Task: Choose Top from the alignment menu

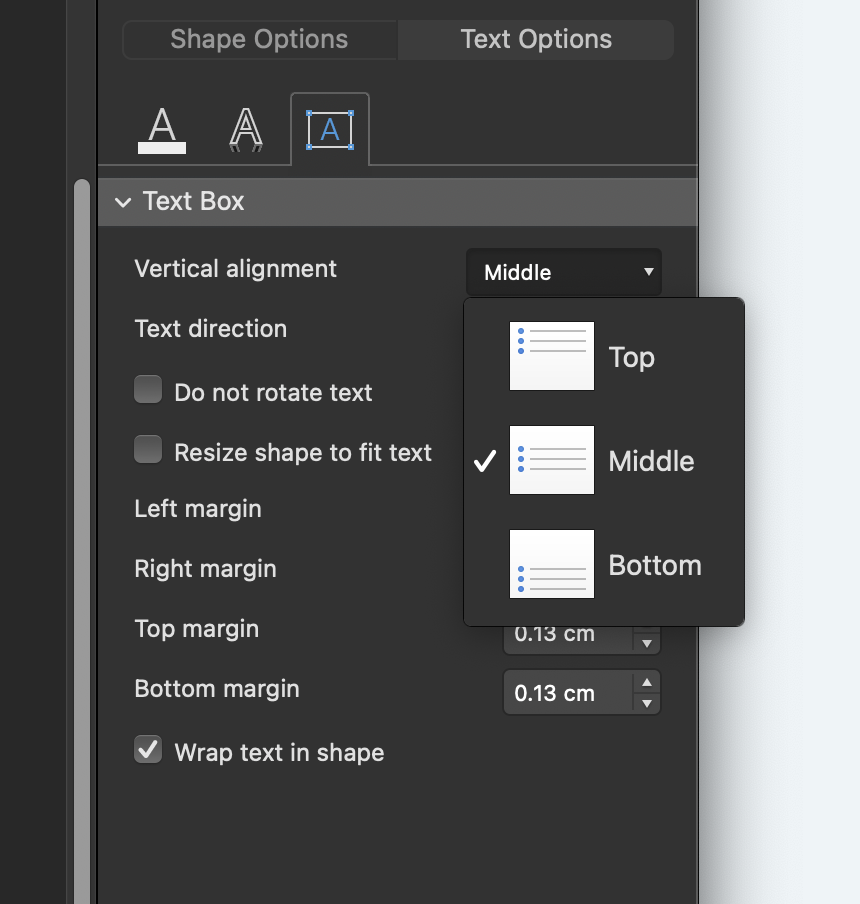Action: 631,357
